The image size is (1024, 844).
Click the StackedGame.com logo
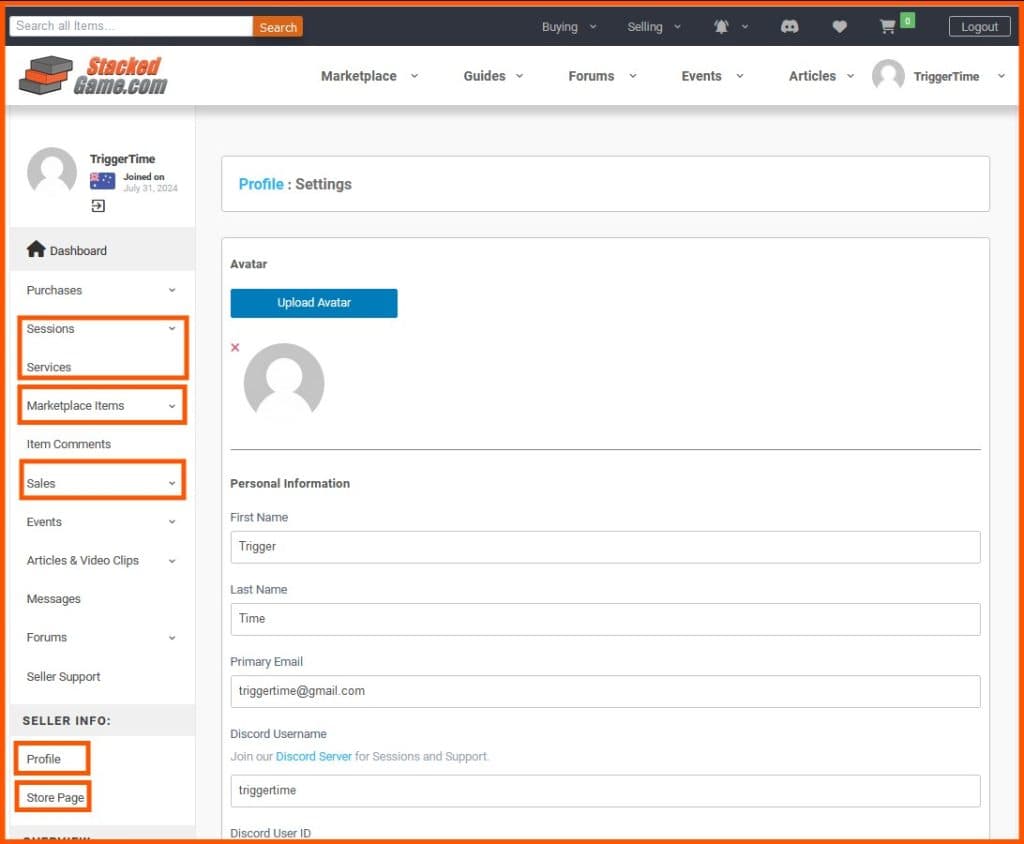93,76
